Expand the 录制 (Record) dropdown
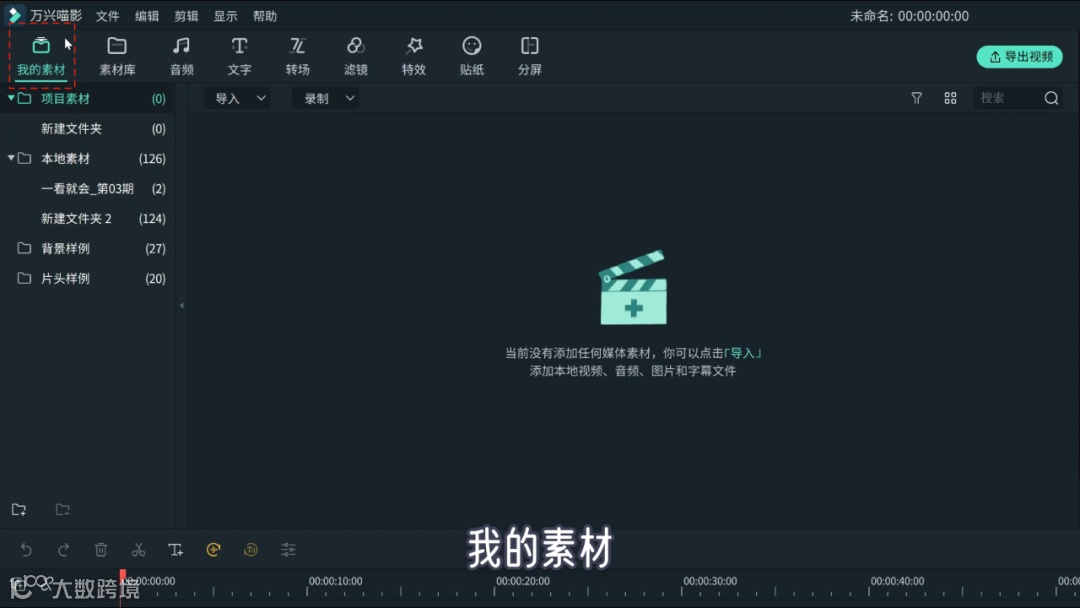This screenshot has height=608, width=1080. tap(349, 98)
